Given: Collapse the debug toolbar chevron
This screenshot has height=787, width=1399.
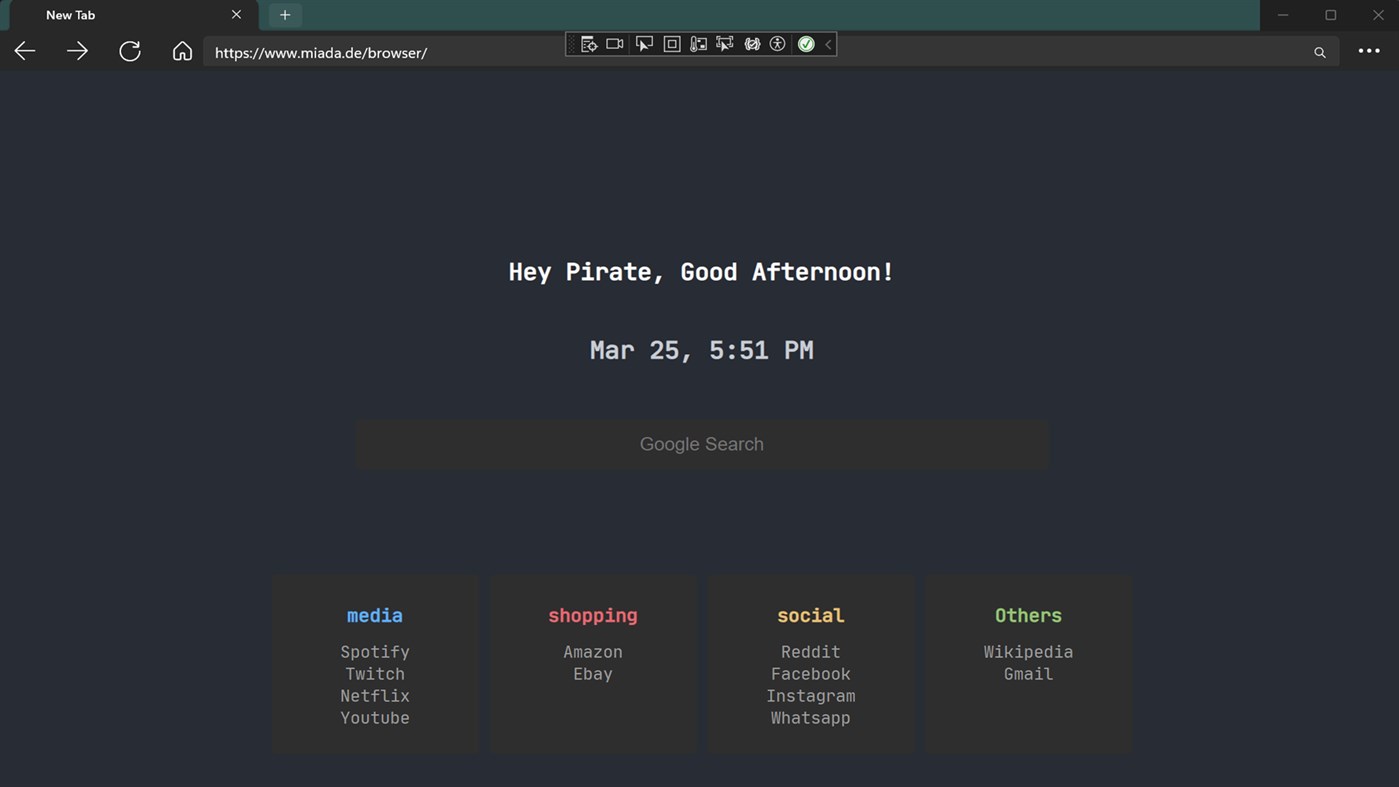Looking at the screenshot, I should pos(828,44).
